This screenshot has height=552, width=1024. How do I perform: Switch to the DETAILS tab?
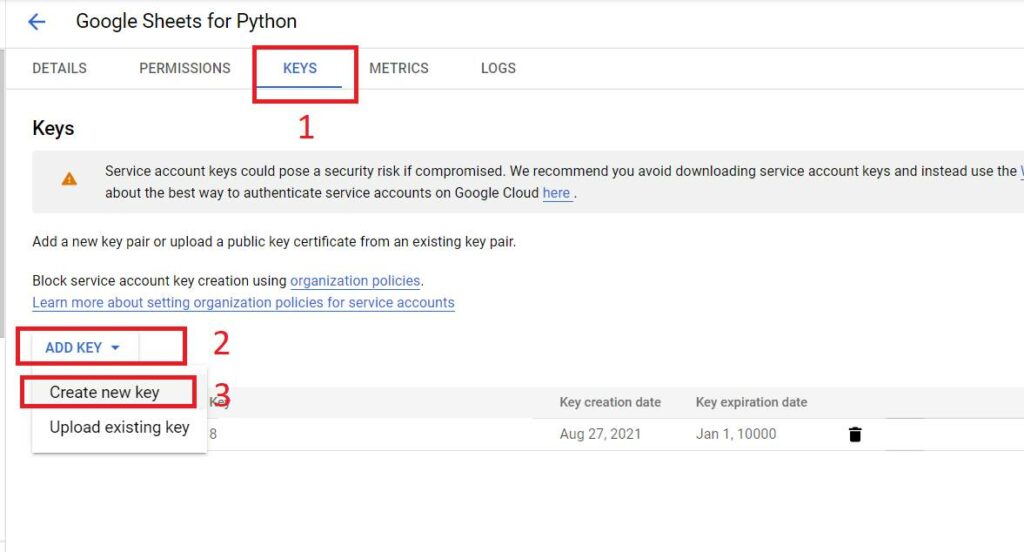coord(59,68)
